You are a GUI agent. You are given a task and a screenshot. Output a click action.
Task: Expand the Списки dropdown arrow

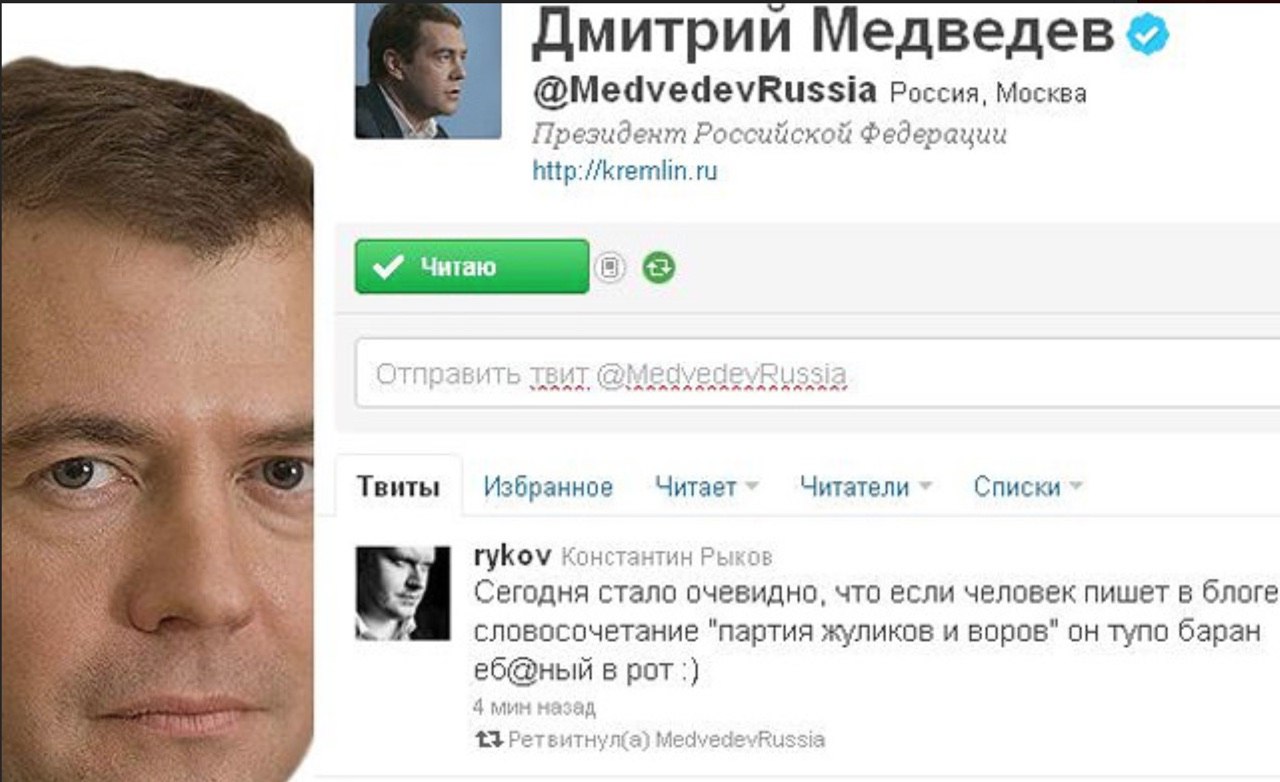click(1076, 488)
